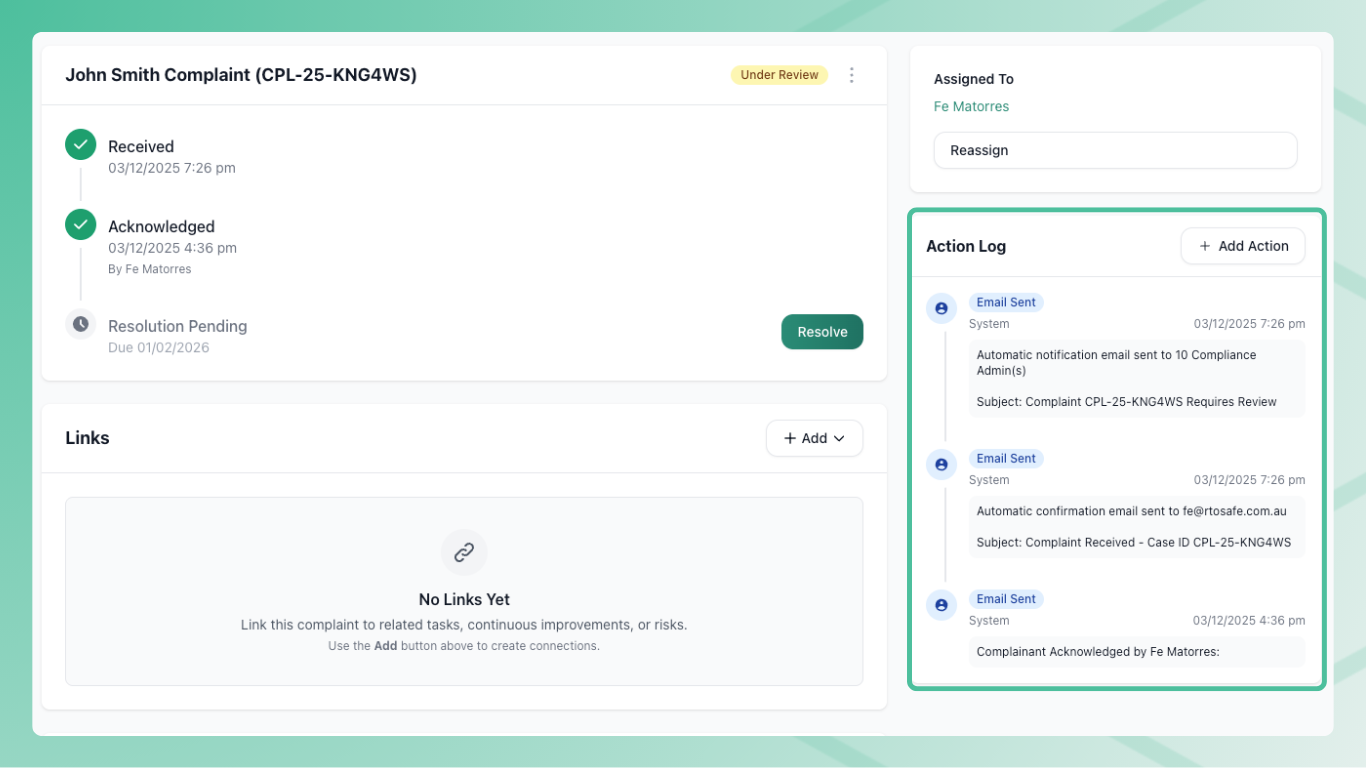Click the Email Sent tag on the confirmation entry
Screen dimensions: 1366x768
point(1006,458)
